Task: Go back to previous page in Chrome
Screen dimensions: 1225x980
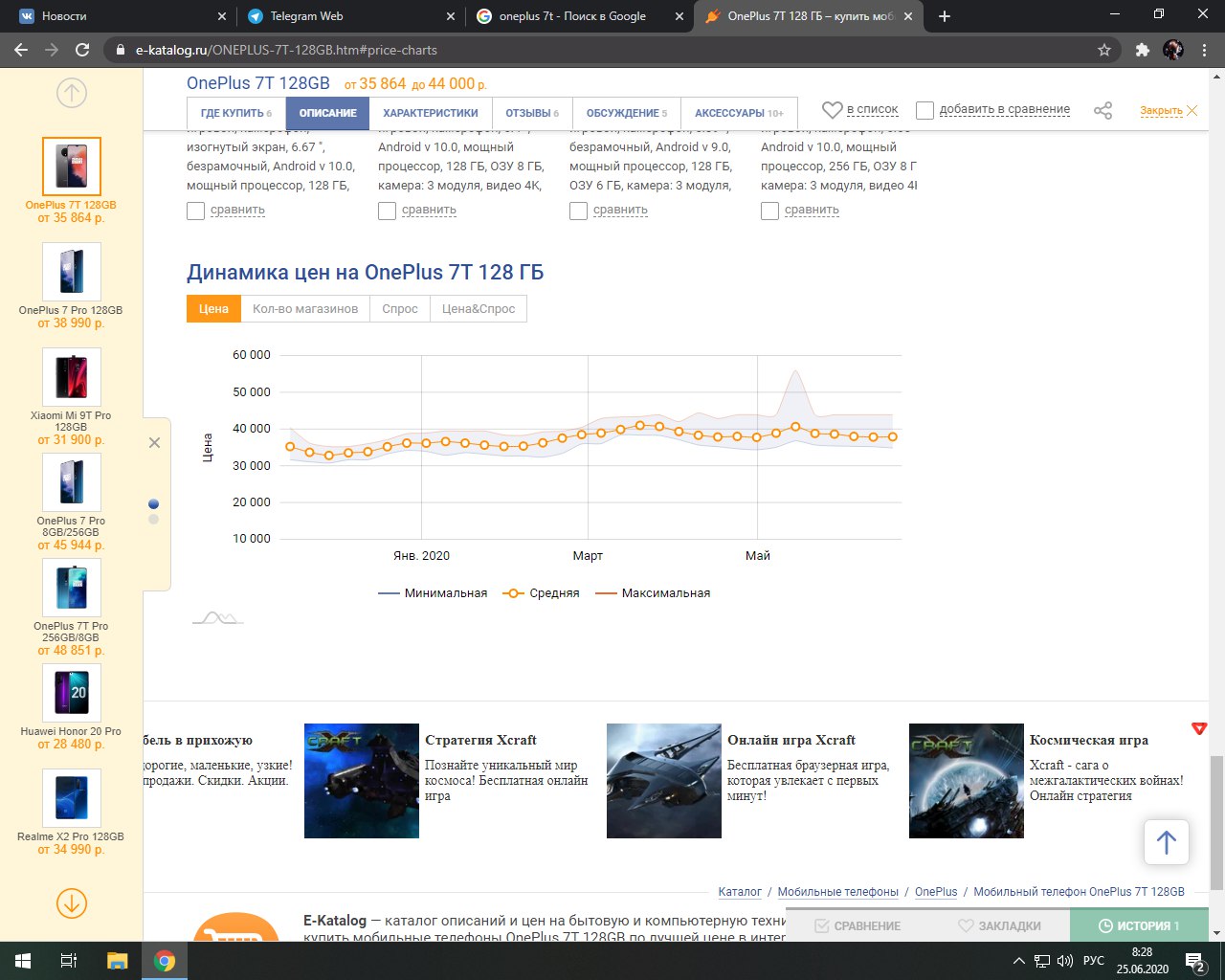Action: 21,50
